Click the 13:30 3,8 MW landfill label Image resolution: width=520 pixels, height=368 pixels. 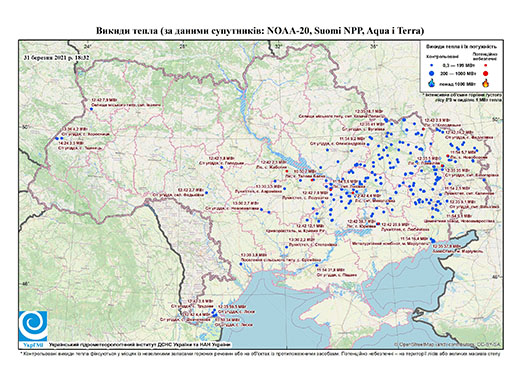click(254, 255)
